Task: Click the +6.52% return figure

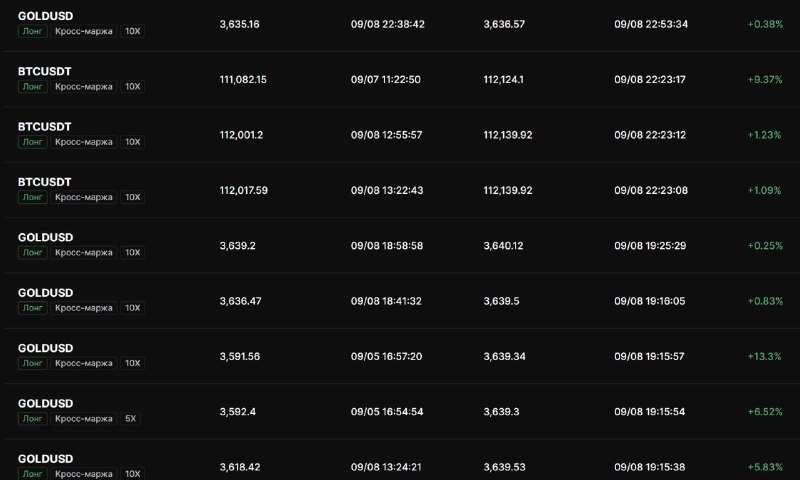Action: point(765,412)
